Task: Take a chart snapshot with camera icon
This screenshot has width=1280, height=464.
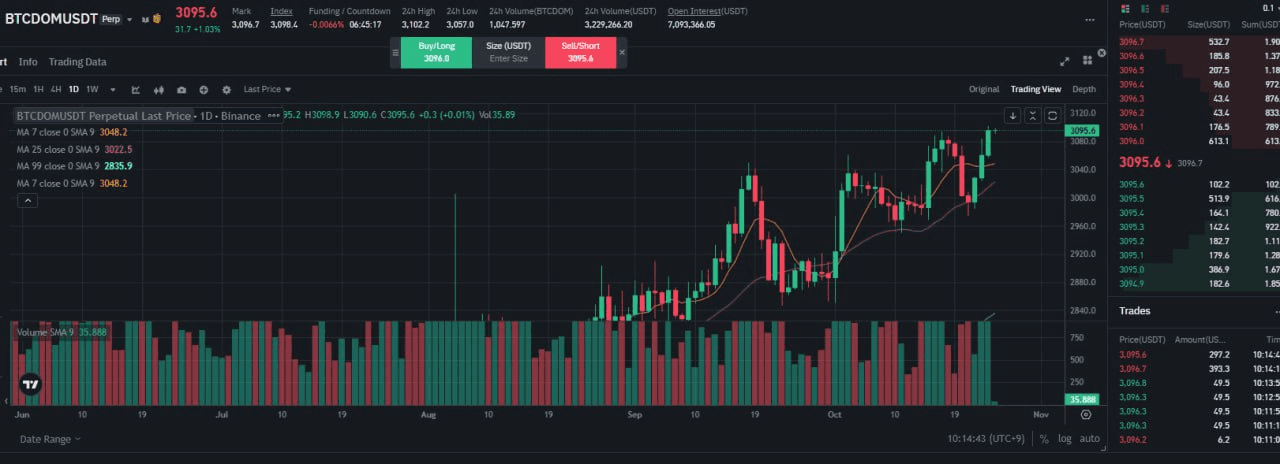Action: (181, 90)
